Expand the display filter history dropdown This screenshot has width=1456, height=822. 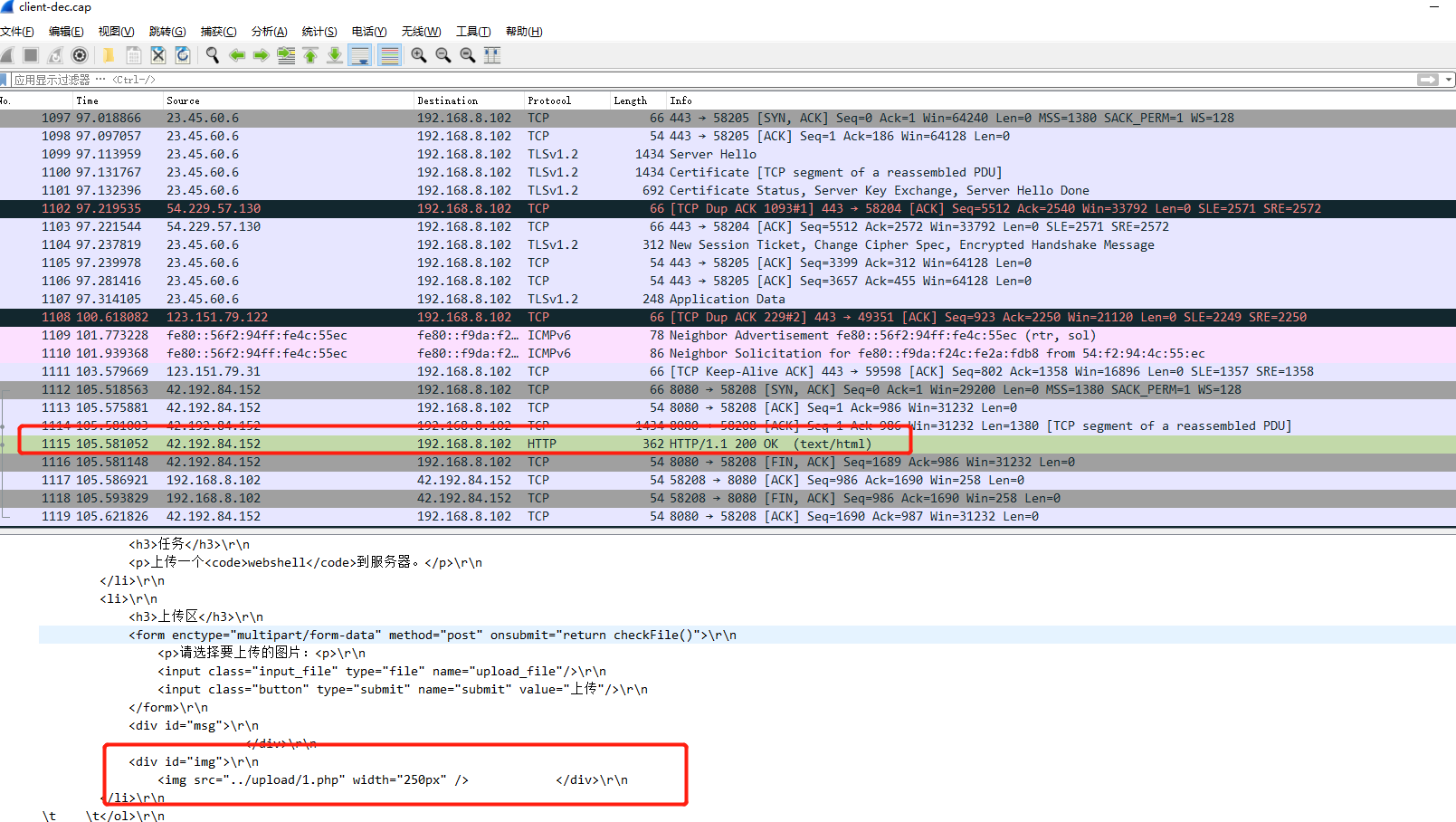click(x=1449, y=80)
